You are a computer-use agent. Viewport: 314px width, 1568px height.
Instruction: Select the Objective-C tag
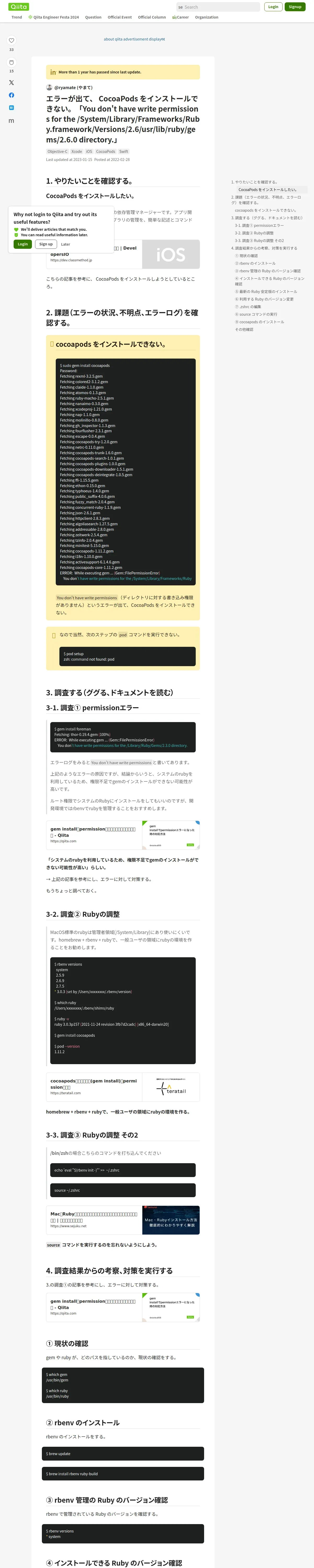point(57,152)
